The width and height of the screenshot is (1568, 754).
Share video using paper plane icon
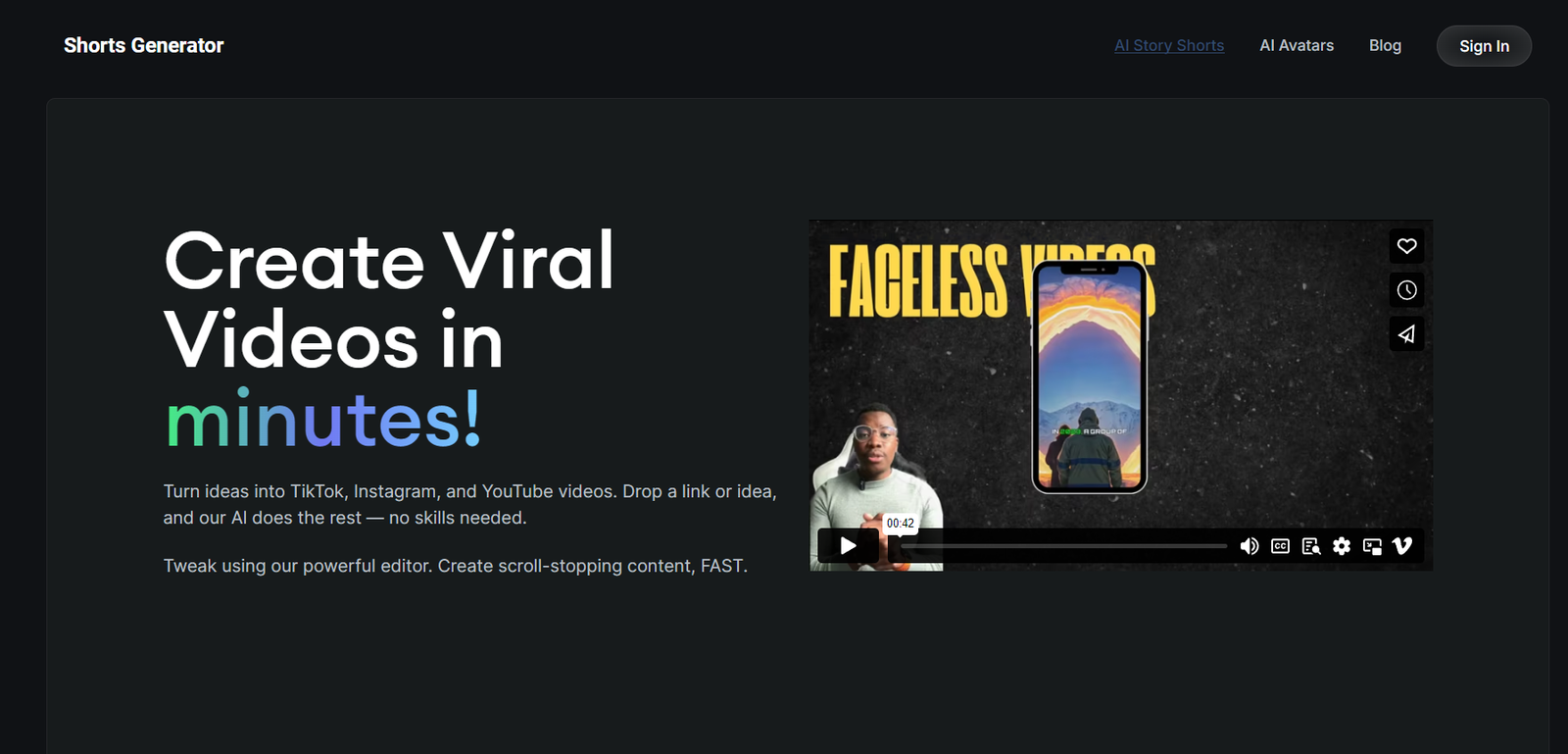coord(1406,334)
